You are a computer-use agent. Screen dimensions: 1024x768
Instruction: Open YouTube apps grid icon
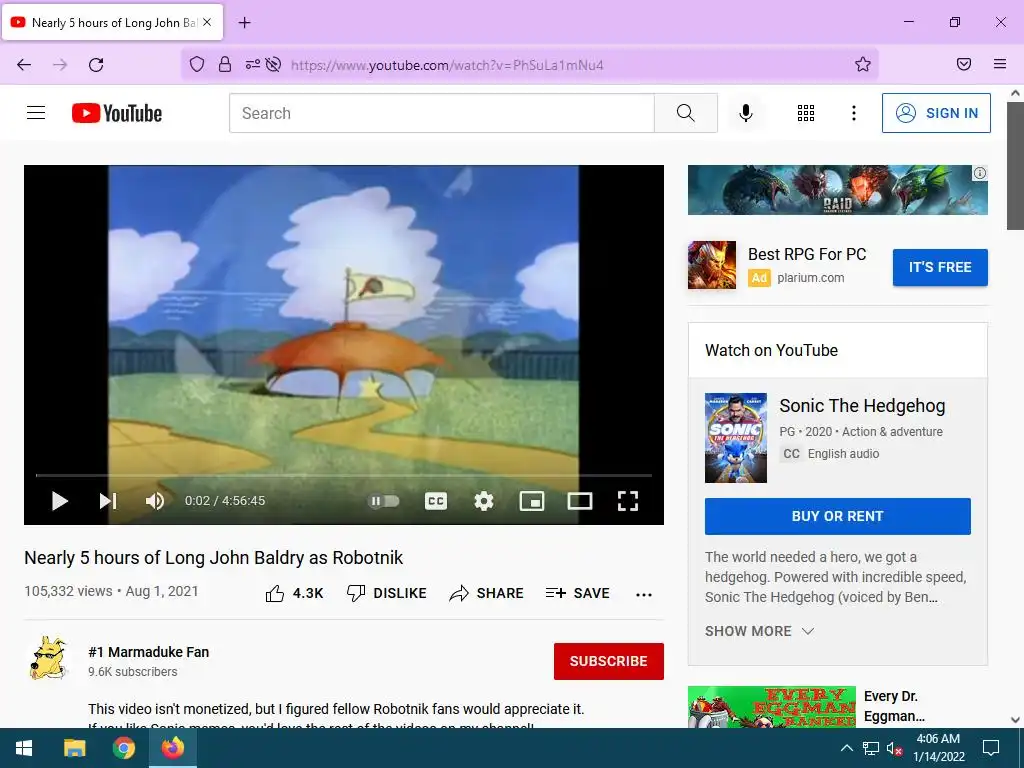point(806,113)
